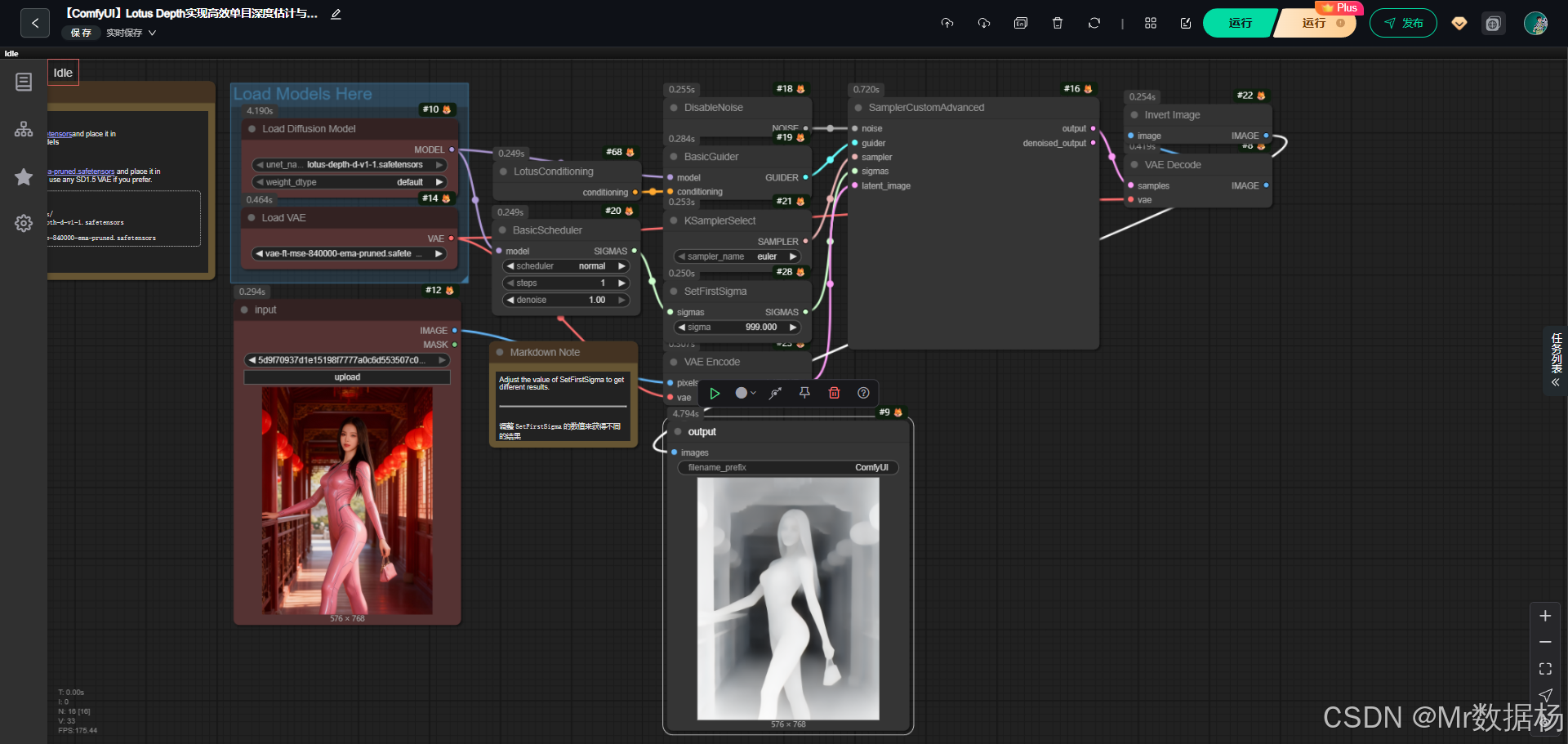Click the input image preview
The image size is (1568, 744).
coord(347,501)
